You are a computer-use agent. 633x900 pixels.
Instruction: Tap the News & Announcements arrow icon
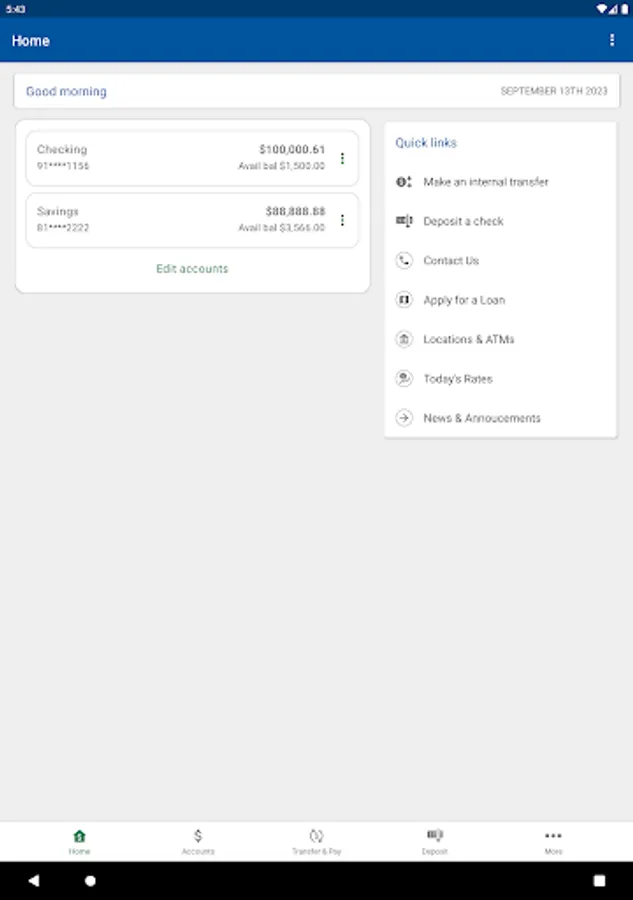pyautogui.click(x=404, y=418)
